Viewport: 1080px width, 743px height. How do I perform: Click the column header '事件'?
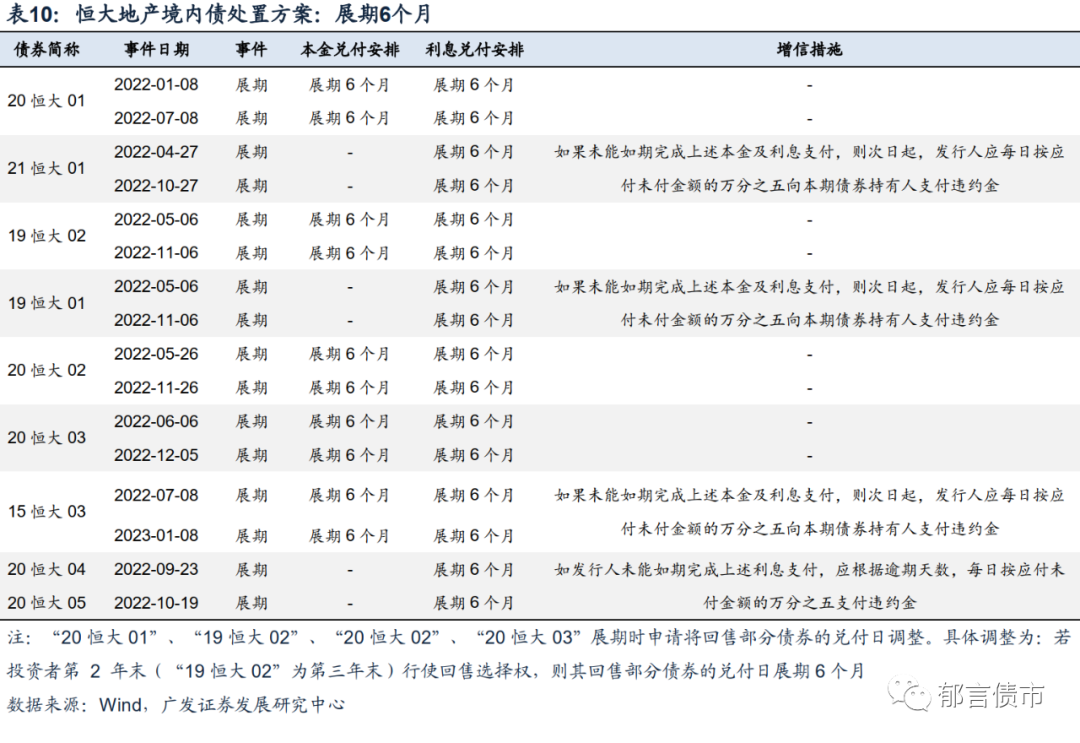click(x=251, y=50)
